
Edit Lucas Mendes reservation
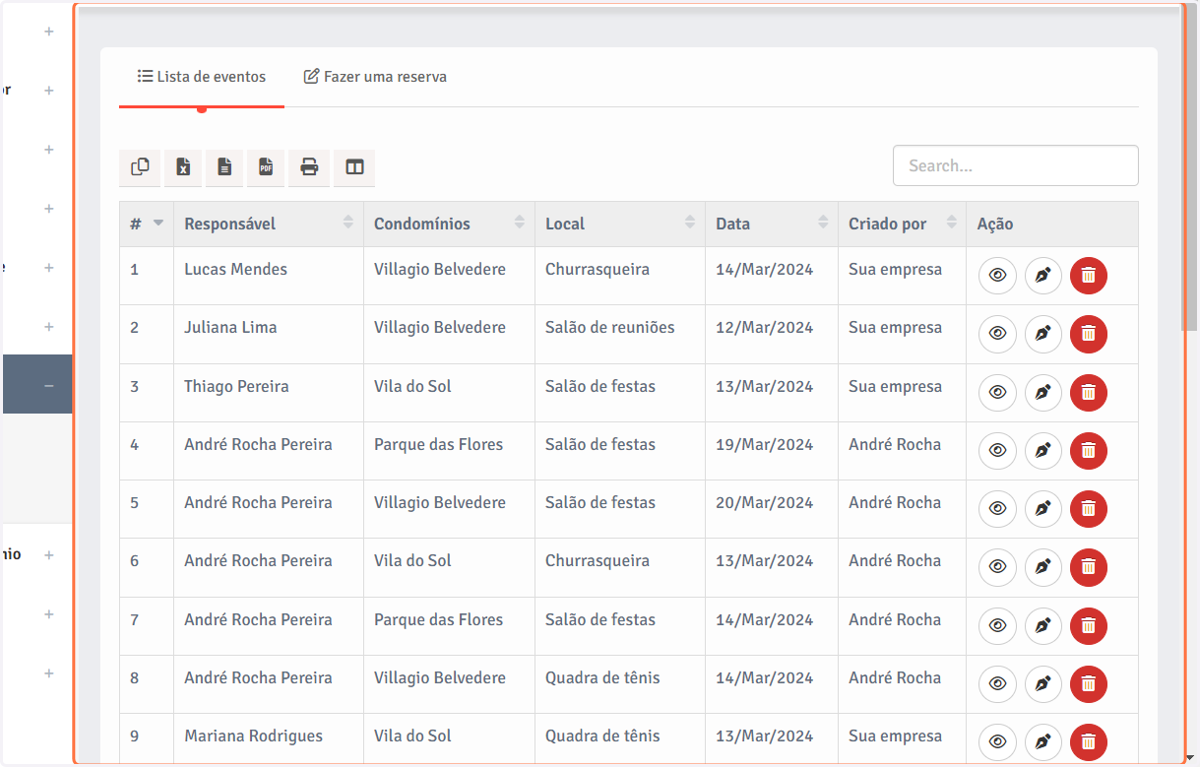1043,276
